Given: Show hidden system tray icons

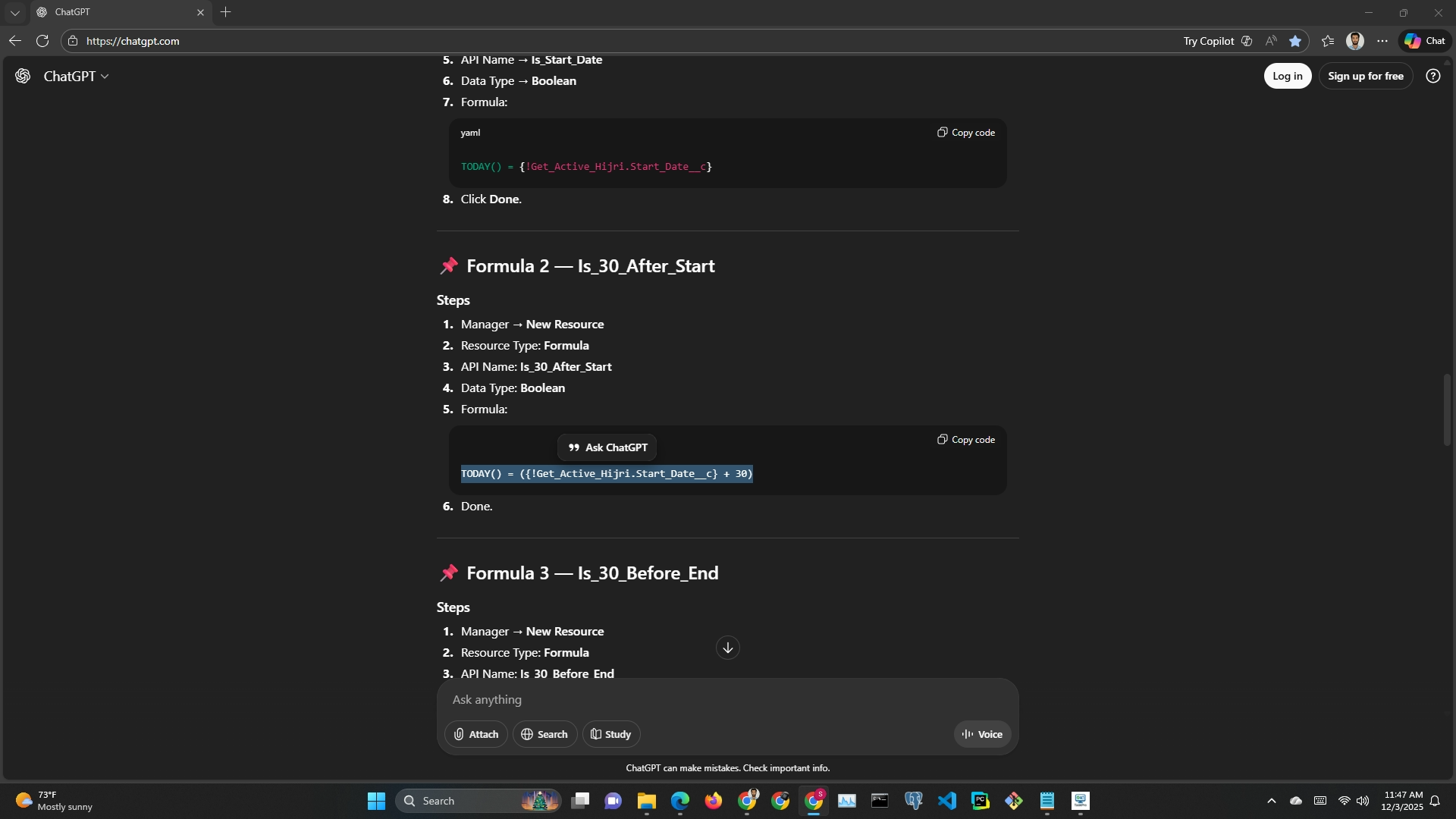Looking at the screenshot, I should pos(1271,801).
